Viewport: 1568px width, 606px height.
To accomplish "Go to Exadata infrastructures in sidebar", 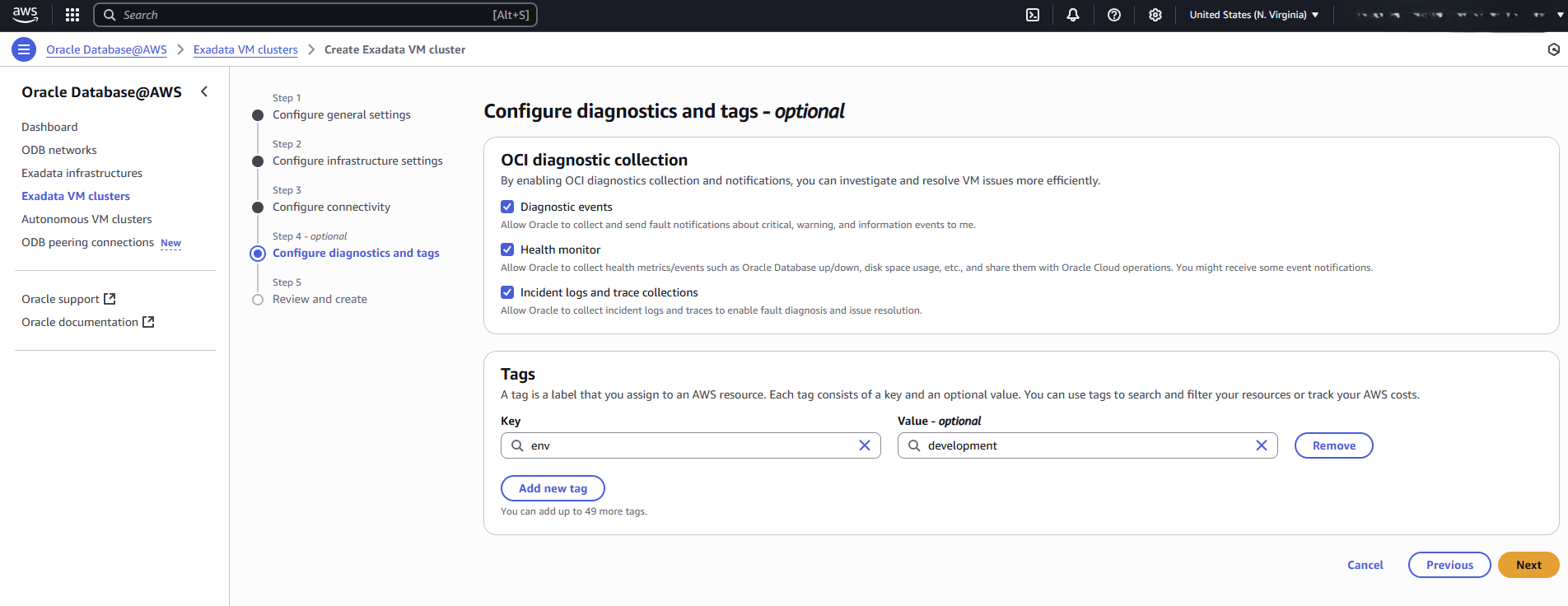I will pyautogui.click(x=82, y=173).
